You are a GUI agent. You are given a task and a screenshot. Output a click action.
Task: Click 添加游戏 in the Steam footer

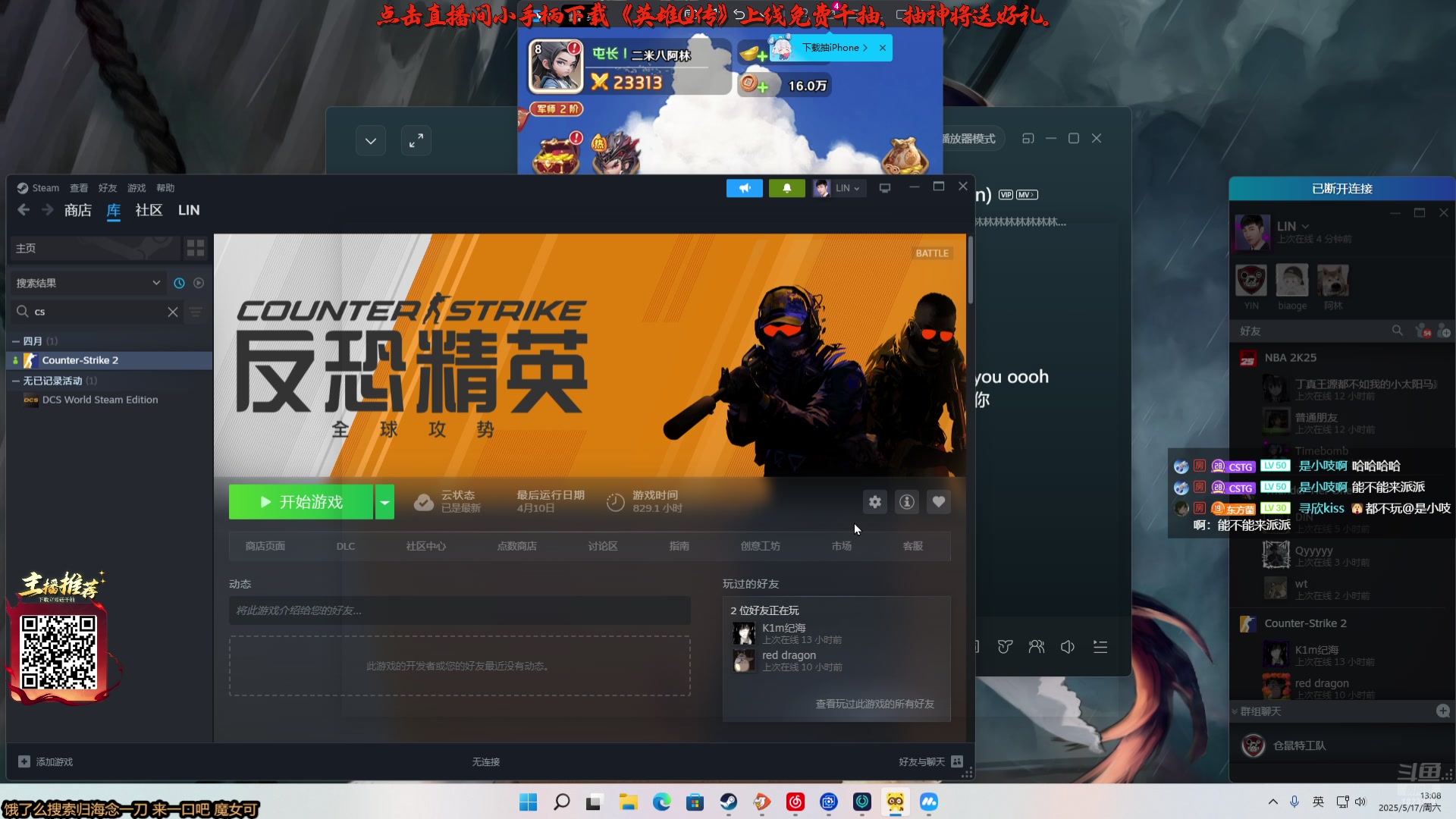point(55,761)
